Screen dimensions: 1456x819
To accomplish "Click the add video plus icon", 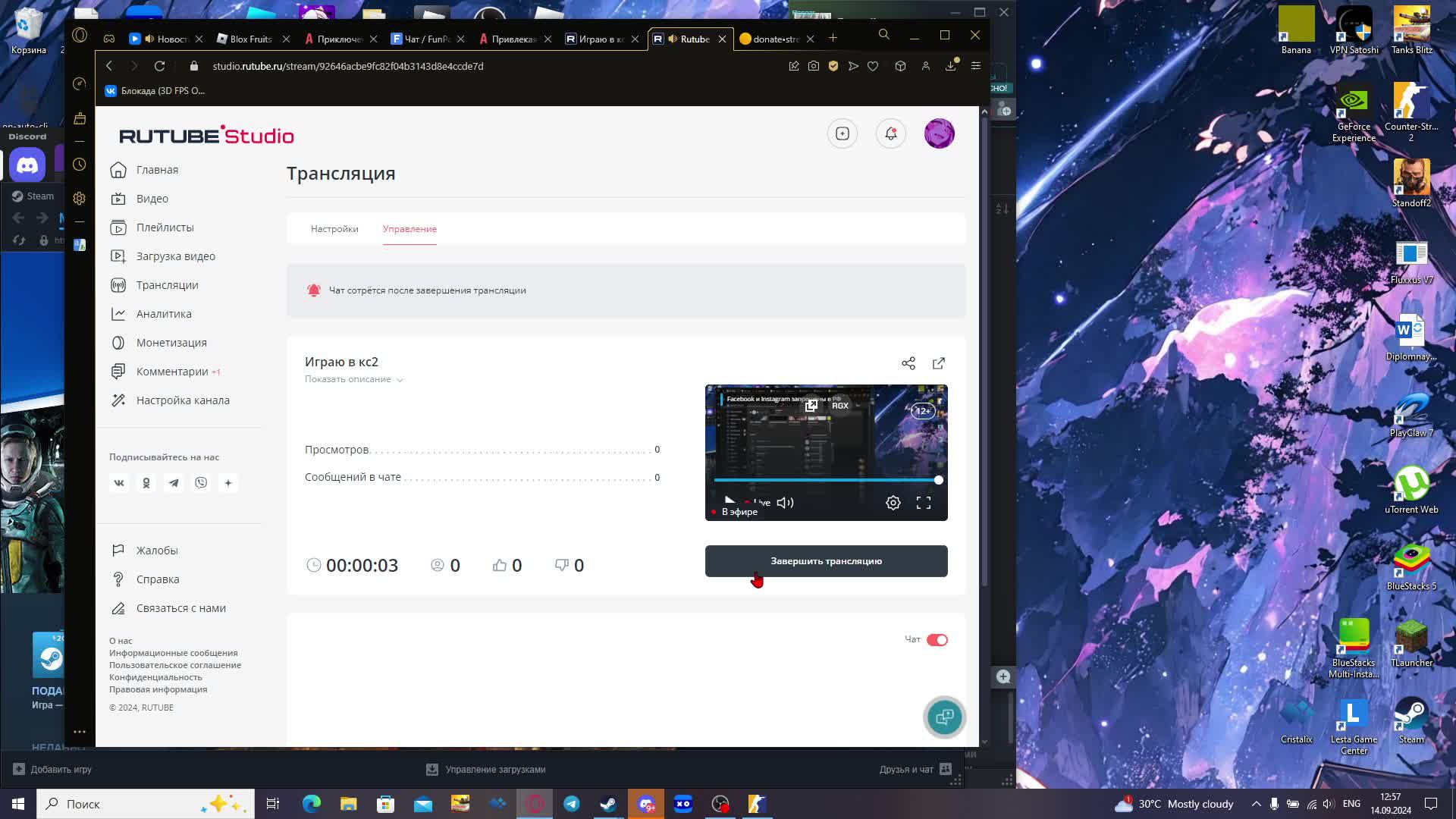I will pos(843,134).
